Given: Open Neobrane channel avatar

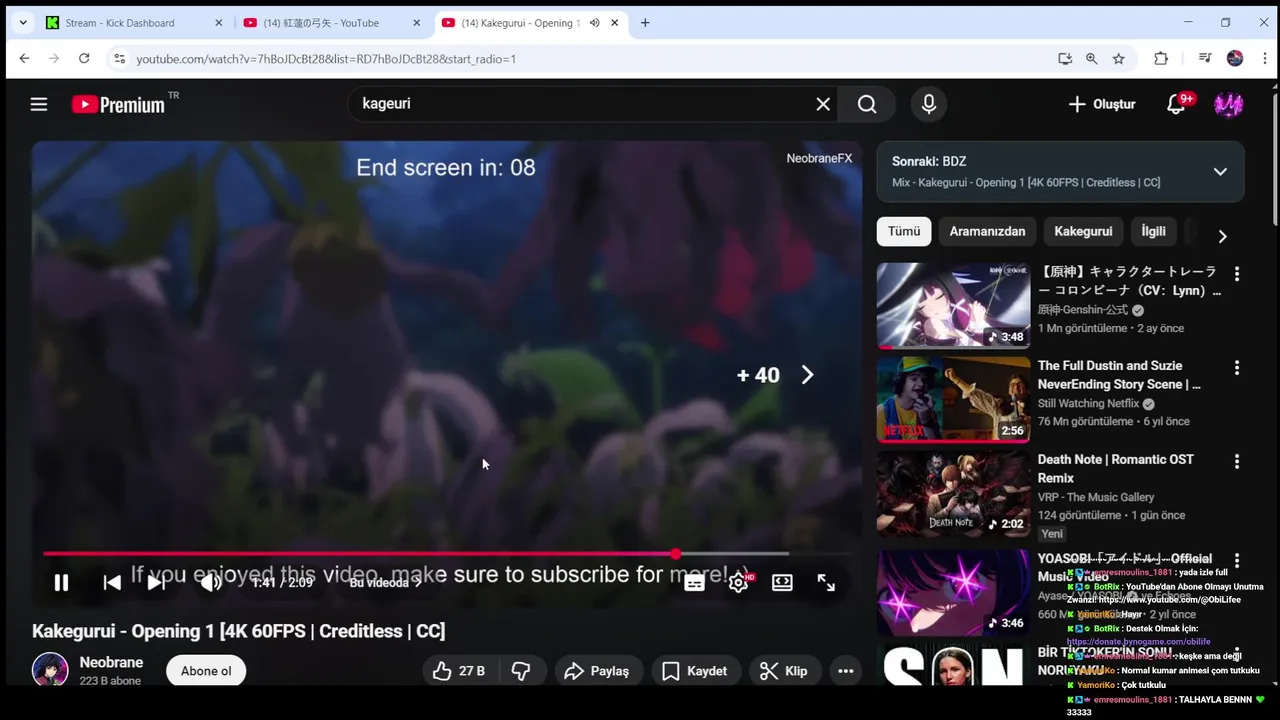Looking at the screenshot, I should pyautogui.click(x=50, y=670).
